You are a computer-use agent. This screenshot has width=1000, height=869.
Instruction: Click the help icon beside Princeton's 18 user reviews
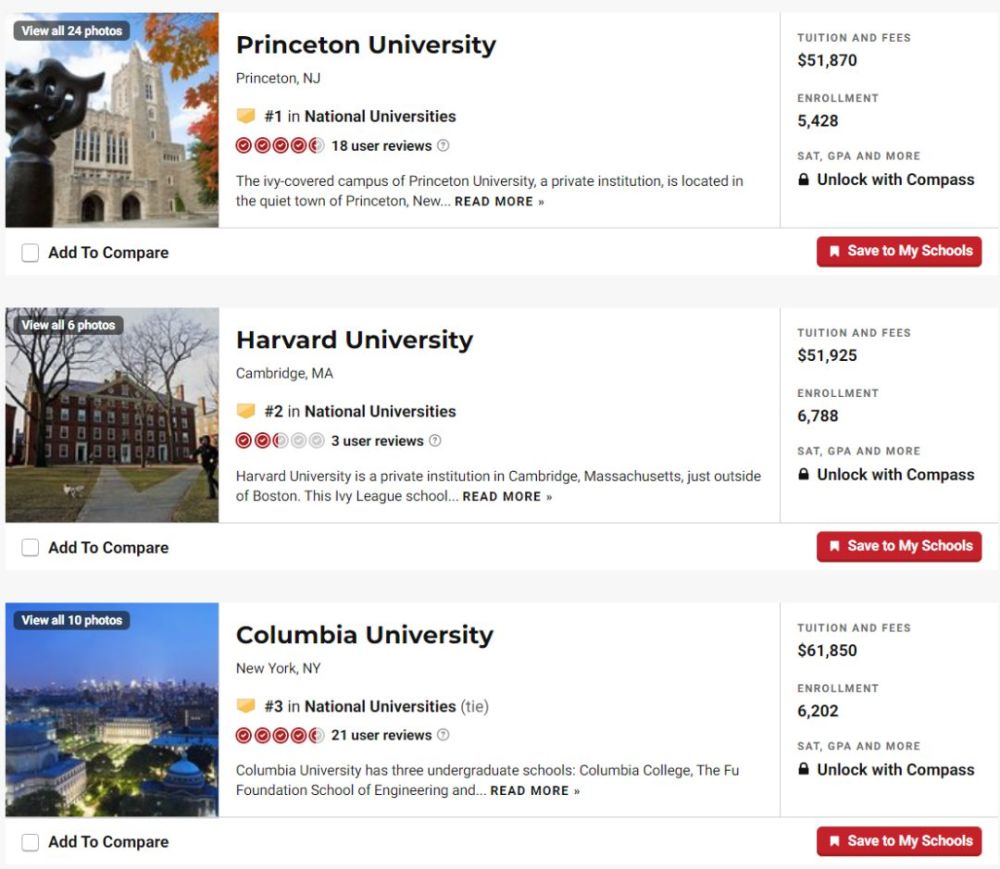pyautogui.click(x=443, y=146)
